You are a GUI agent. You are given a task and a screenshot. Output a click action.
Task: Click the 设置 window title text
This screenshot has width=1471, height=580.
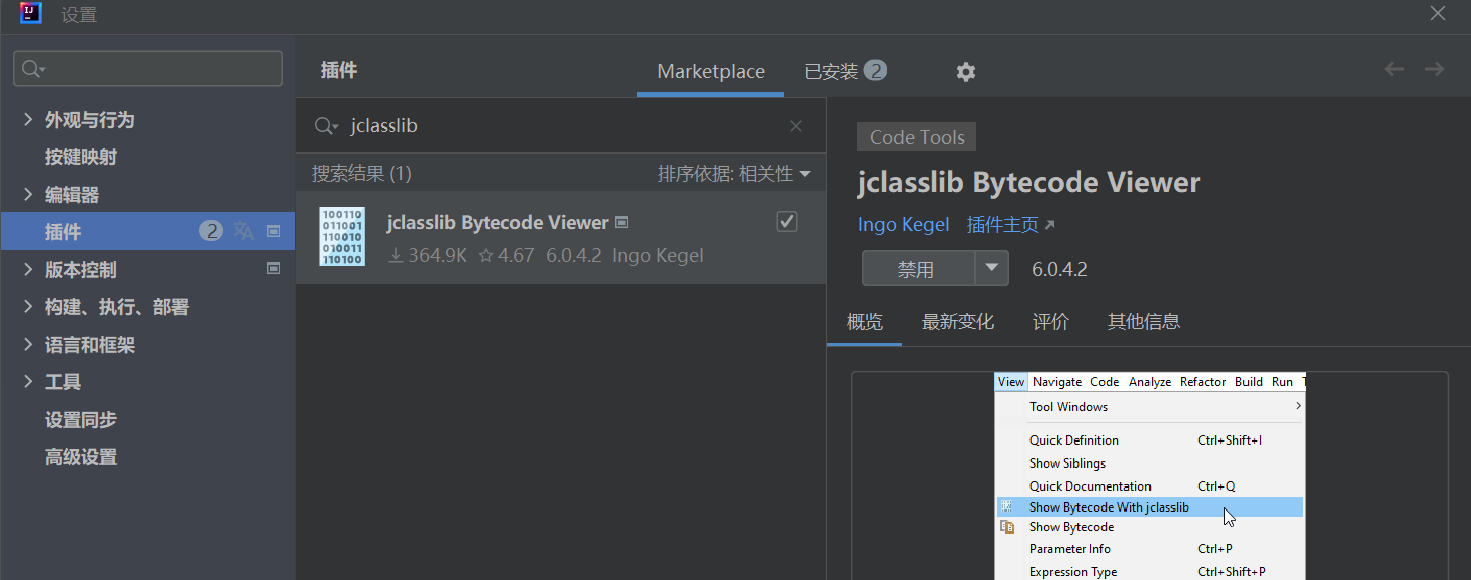[x=79, y=15]
